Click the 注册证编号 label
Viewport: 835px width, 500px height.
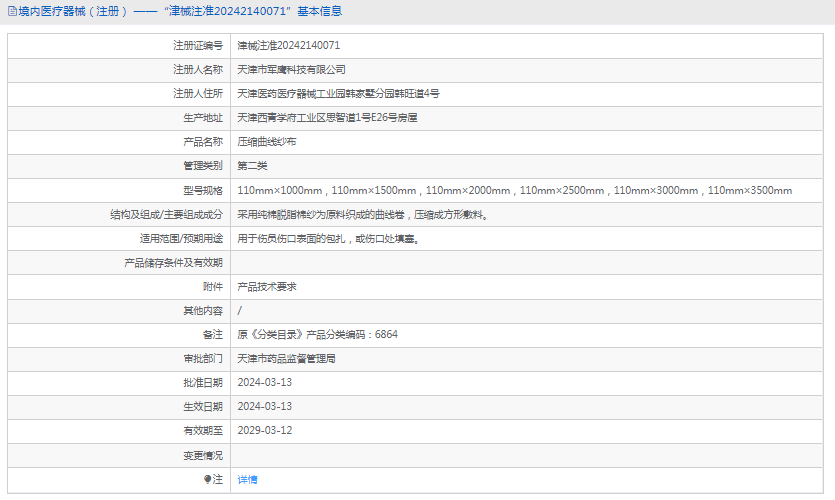coord(198,46)
